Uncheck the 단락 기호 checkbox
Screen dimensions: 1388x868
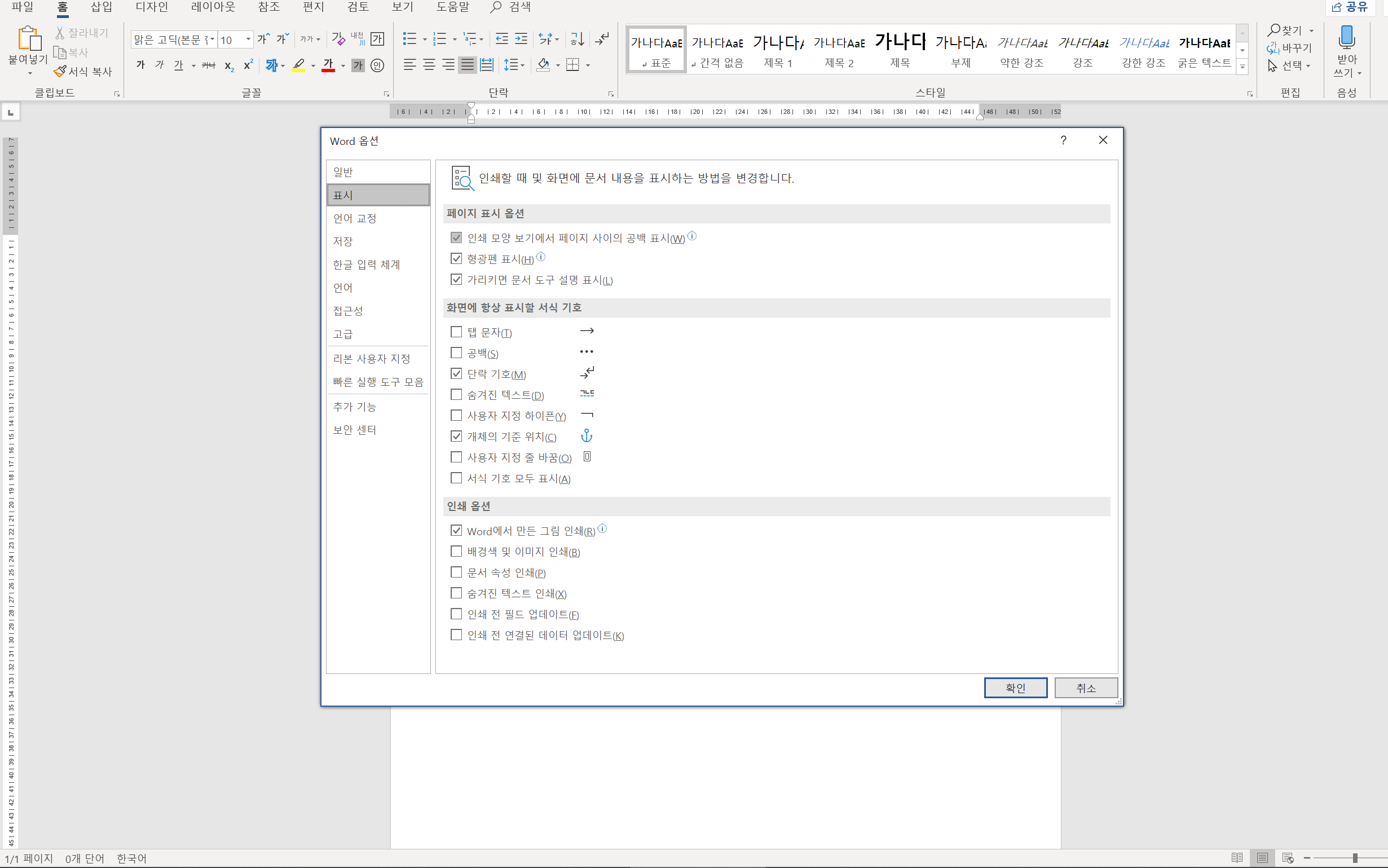click(x=456, y=374)
